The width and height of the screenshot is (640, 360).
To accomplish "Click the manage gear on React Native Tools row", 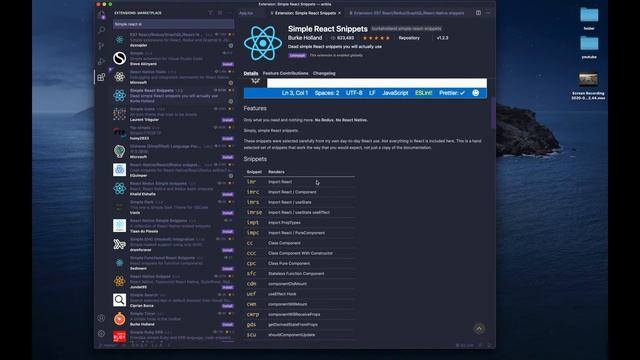I will pyautogui.click(x=231, y=83).
